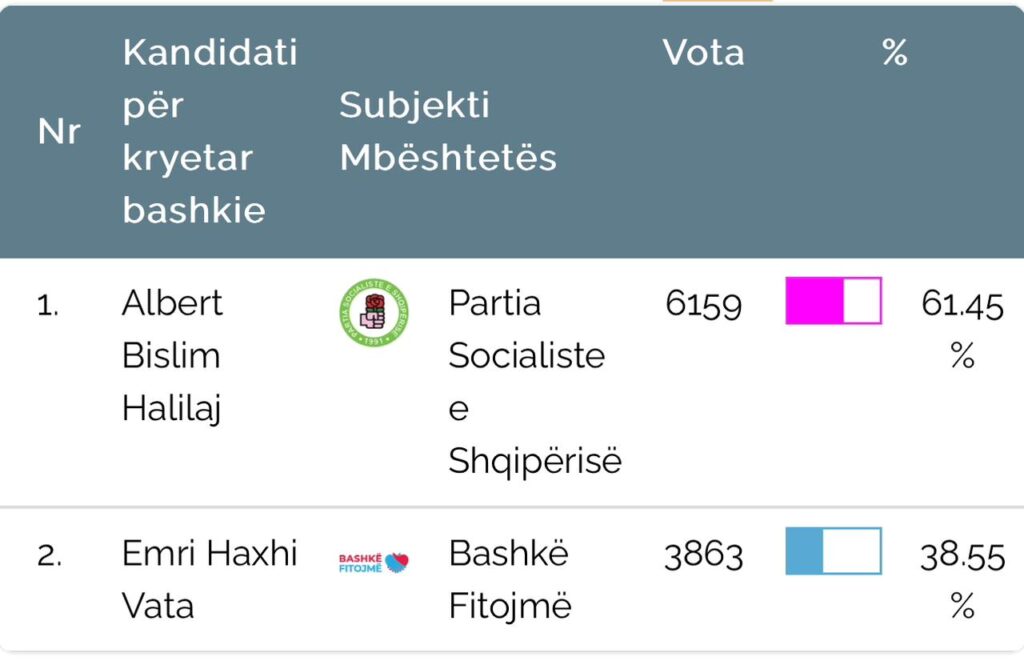The image size is (1024, 669).
Task: Click the 61.45 % result value
Action: pos(963,329)
